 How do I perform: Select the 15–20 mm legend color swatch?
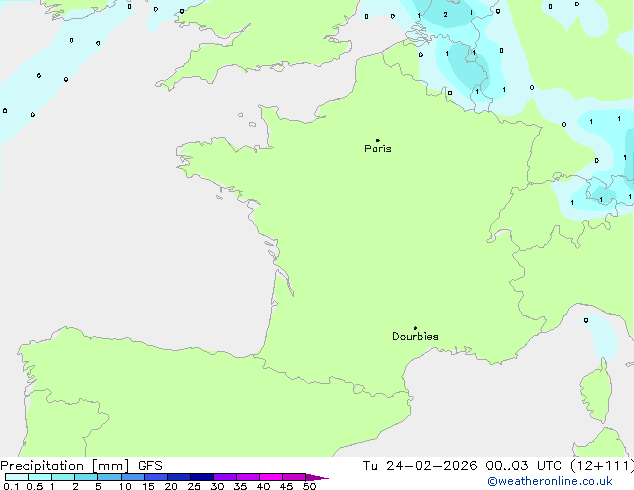click(x=156, y=477)
